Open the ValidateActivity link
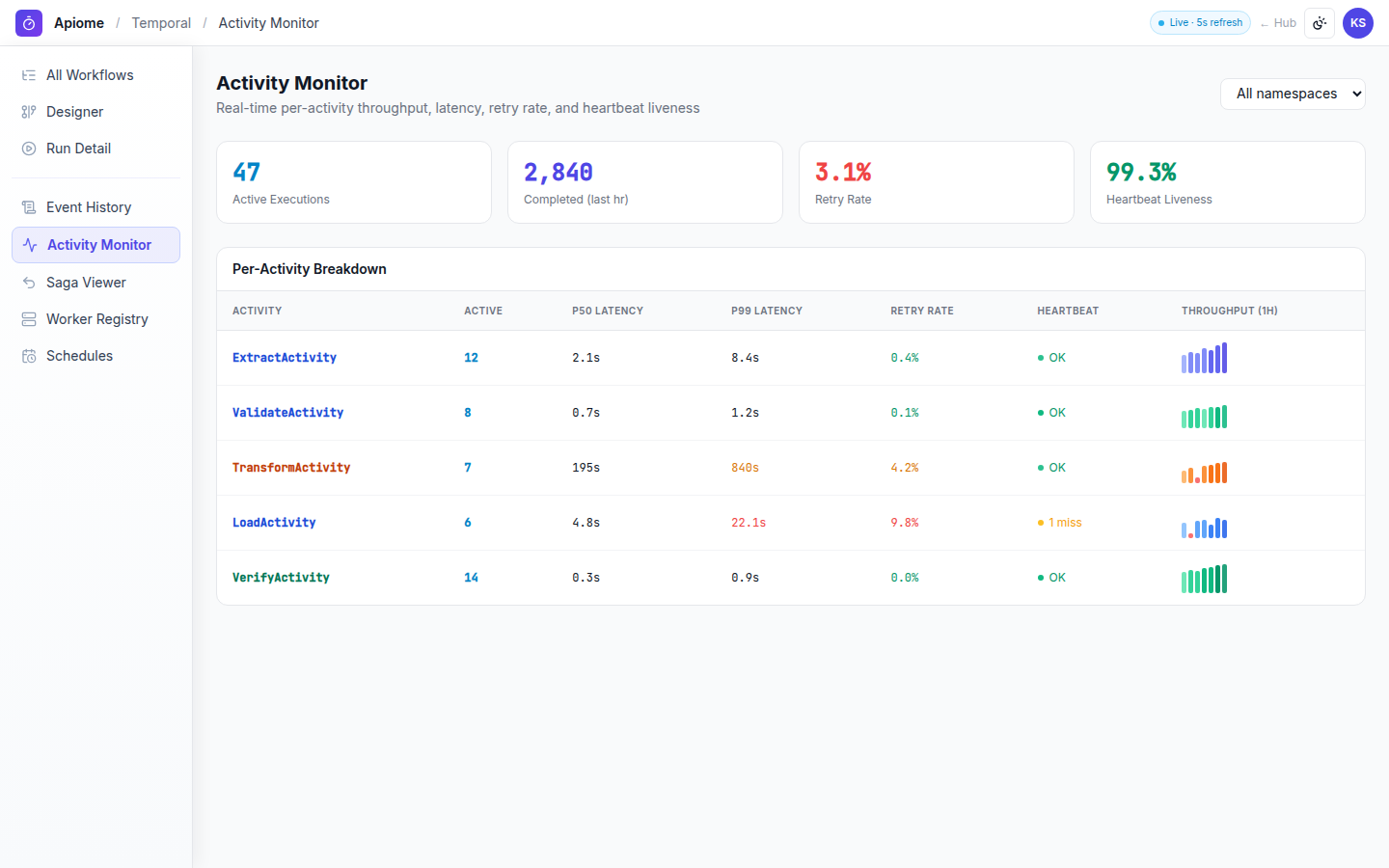Viewport: 1389px width, 868px height. tap(287, 413)
